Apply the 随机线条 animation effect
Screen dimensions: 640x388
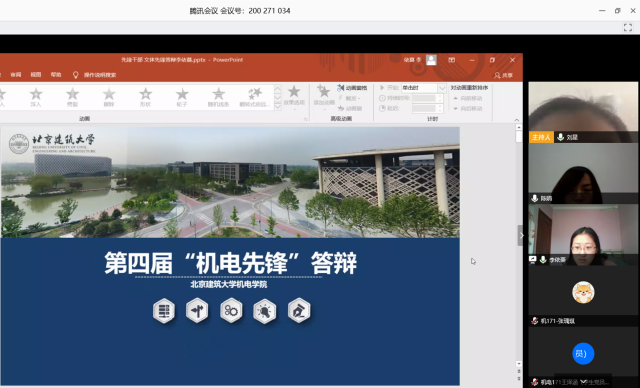tap(218, 98)
